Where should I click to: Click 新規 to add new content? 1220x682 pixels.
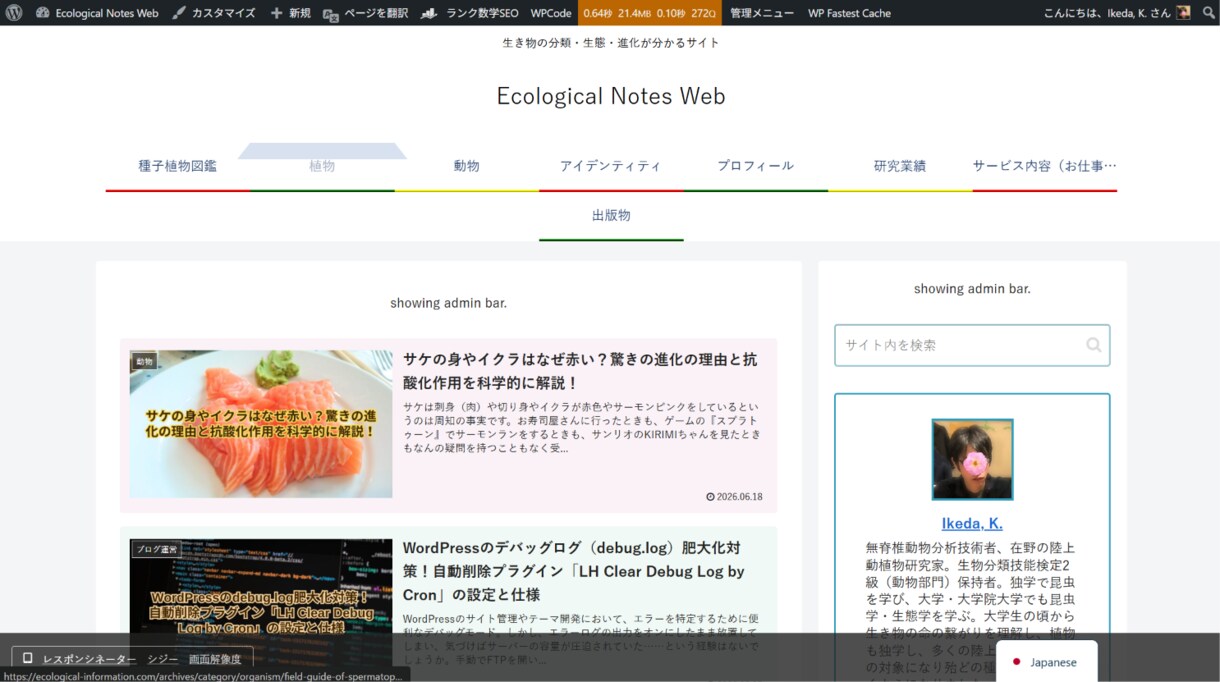click(290, 13)
